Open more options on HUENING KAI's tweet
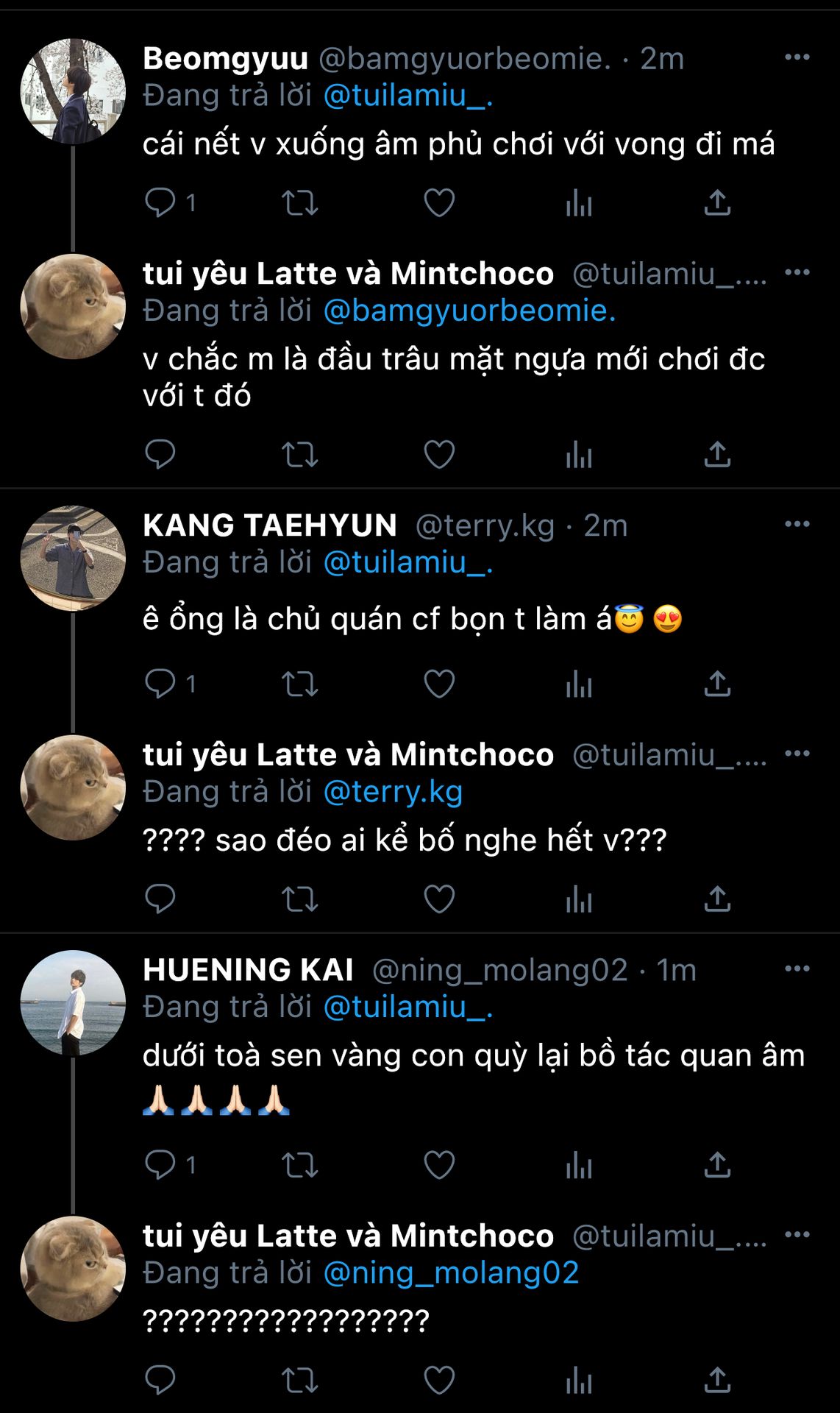 797,968
